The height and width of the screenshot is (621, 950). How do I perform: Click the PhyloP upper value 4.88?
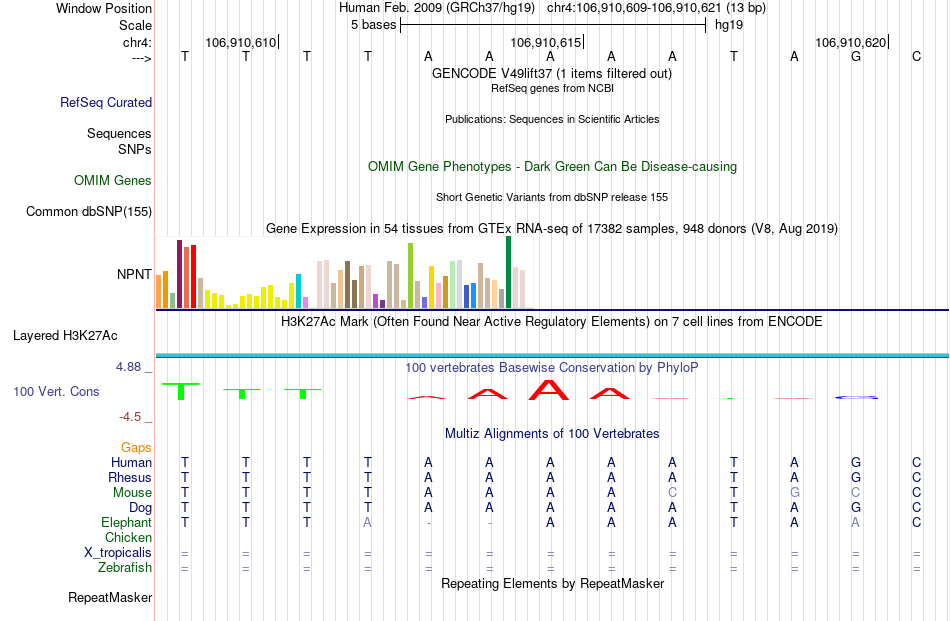(x=128, y=367)
